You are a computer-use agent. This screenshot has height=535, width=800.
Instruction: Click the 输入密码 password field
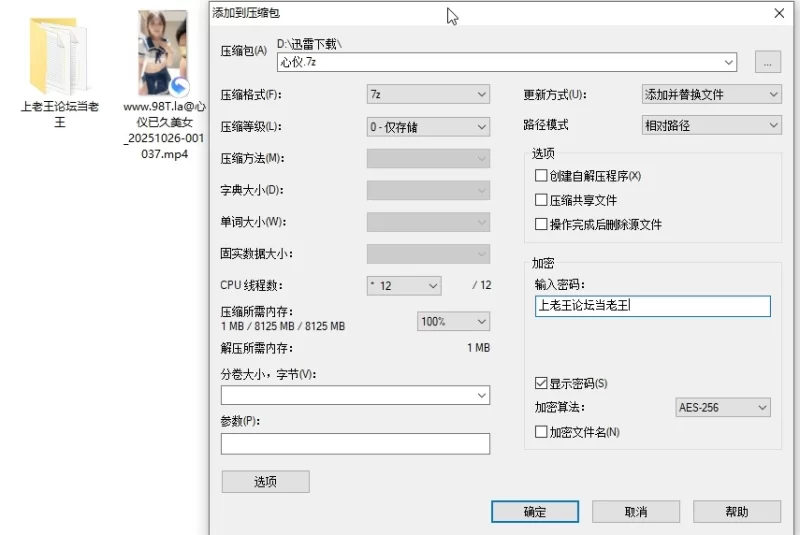653,306
